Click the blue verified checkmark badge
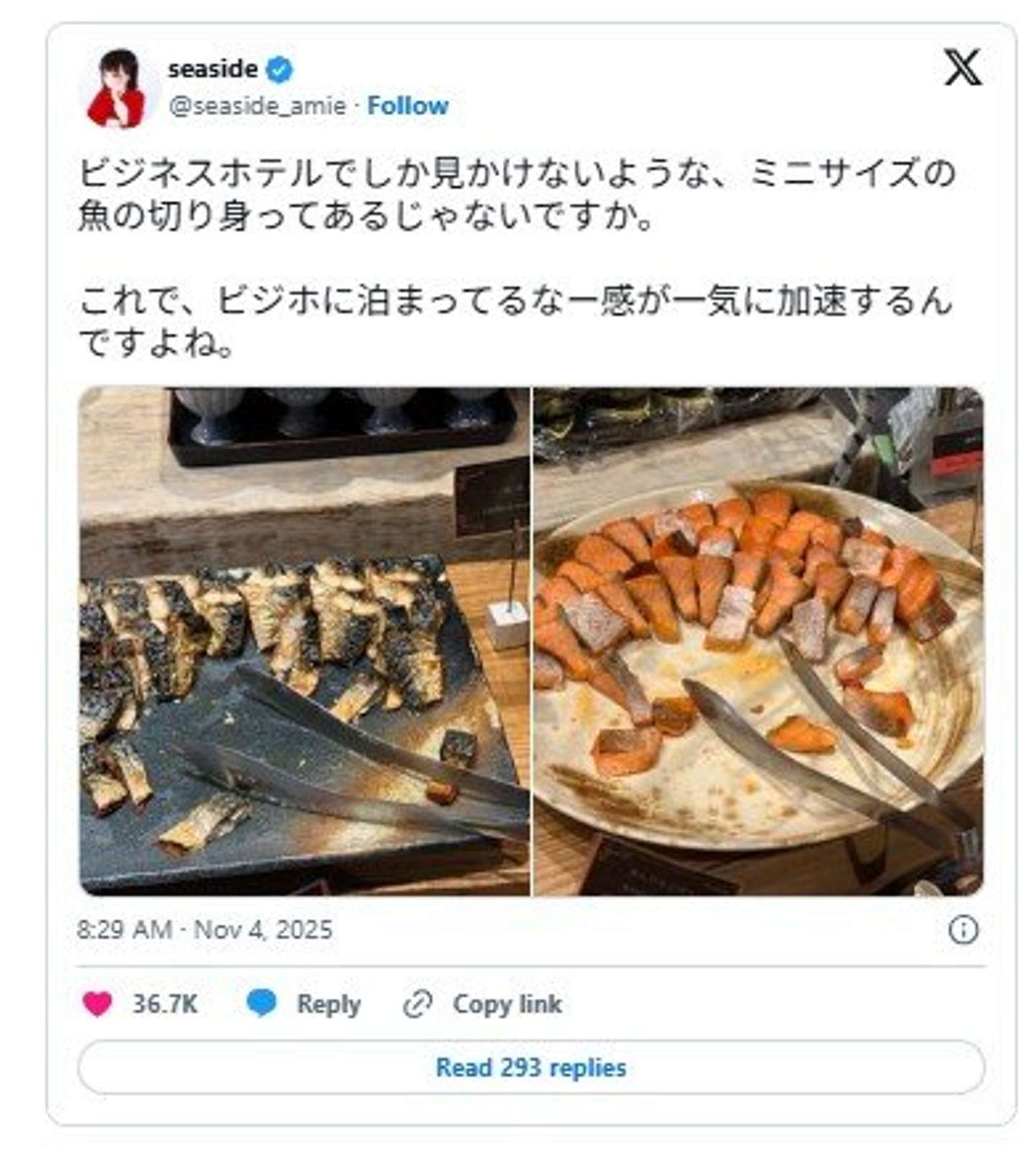Image resolution: width=1036 pixels, height=1150 pixels. (x=280, y=70)
